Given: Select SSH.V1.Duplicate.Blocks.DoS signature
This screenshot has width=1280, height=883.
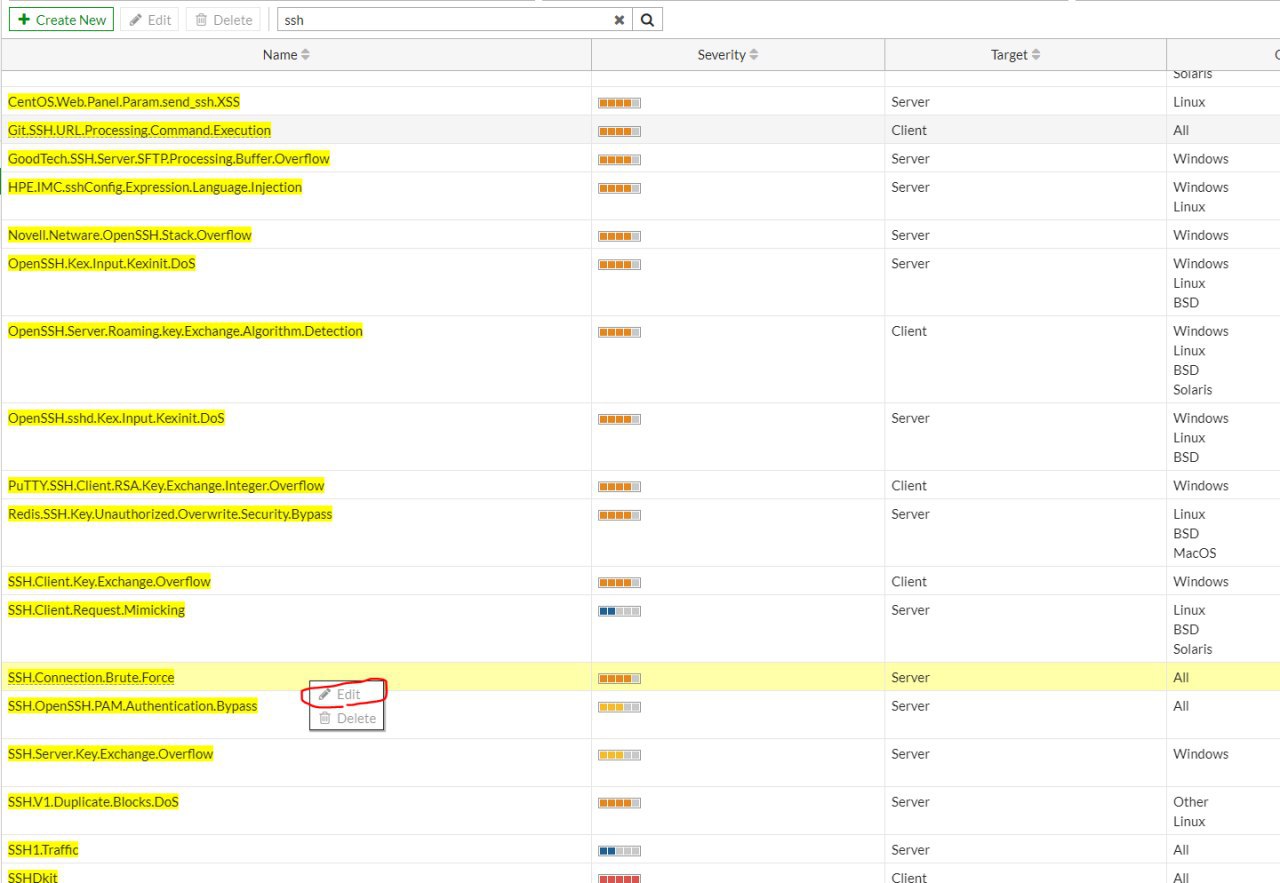Looking at the screenshot, I should [x=93, y=802].
